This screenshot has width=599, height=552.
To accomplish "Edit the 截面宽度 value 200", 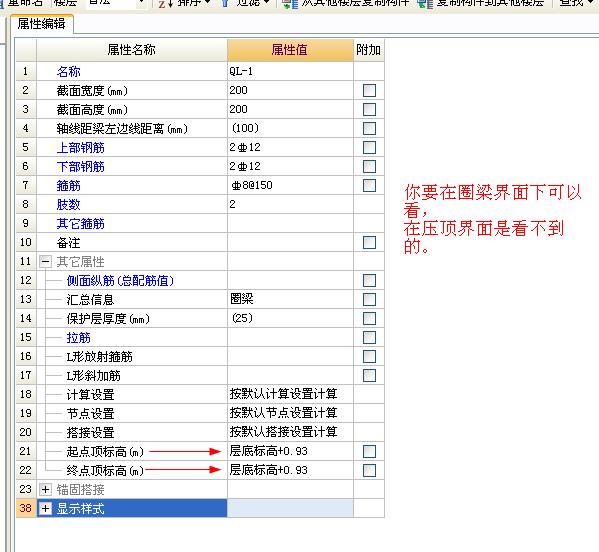I will pos(290,91).
